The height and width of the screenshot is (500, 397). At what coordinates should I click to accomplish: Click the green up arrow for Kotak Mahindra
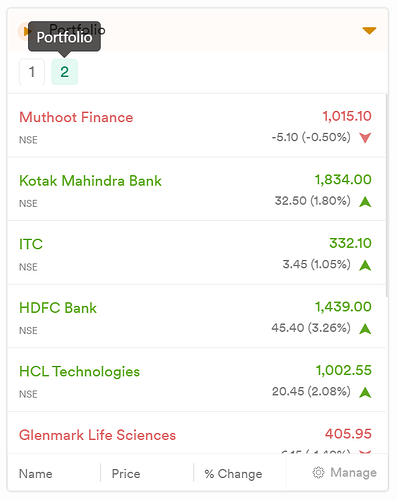point(365,201)
